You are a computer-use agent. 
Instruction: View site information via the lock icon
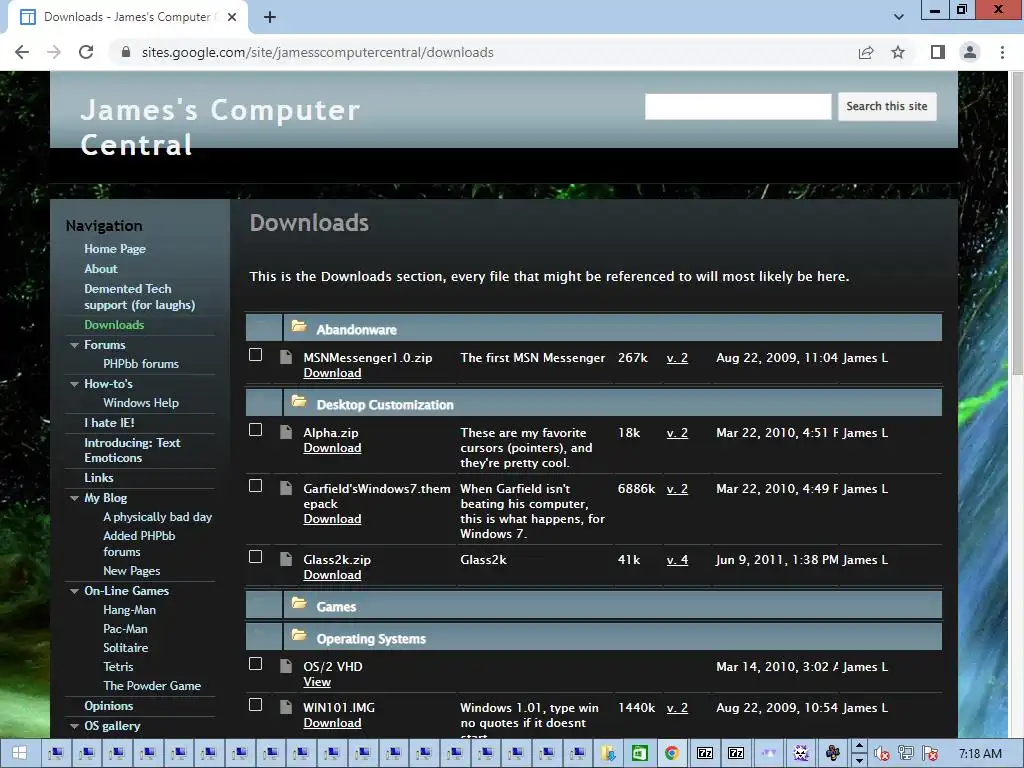126,52
